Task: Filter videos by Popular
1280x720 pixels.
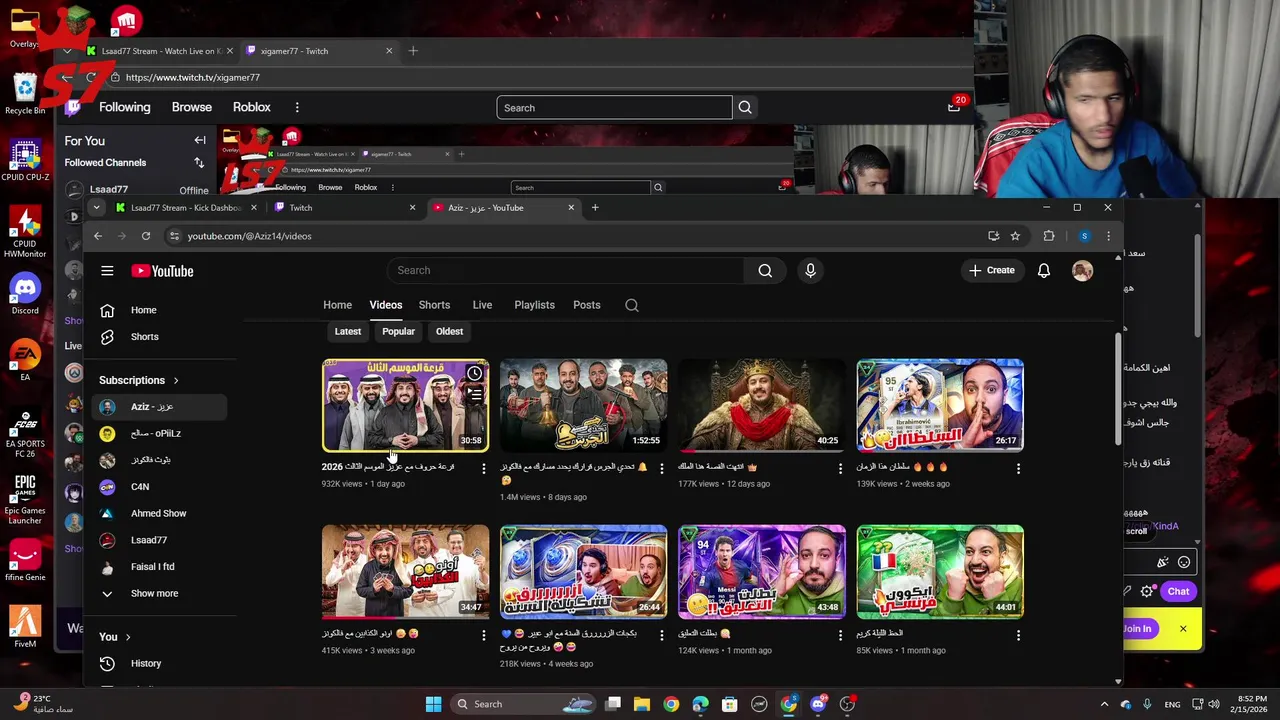Action: click(398, 331)
